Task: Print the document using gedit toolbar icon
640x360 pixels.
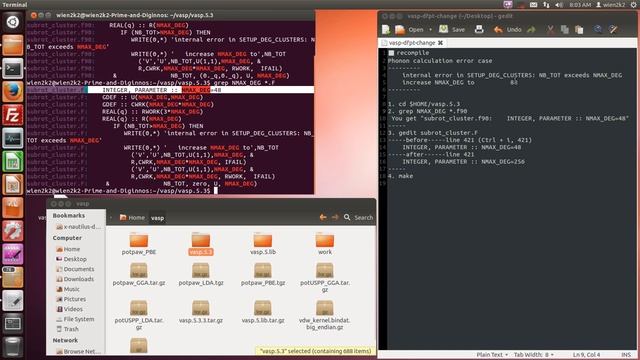Action: click(479, 30)
